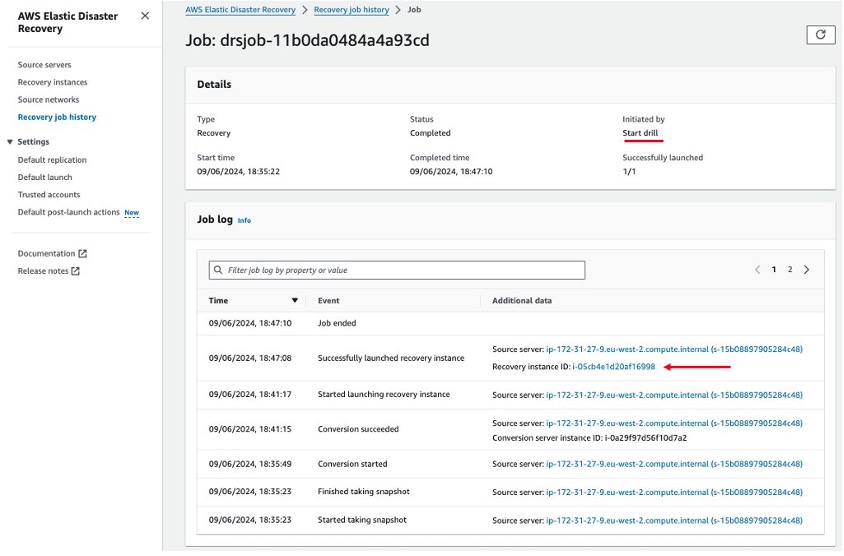
Task: Sort job log by Time descending arrow
Action: click(294, 300)
